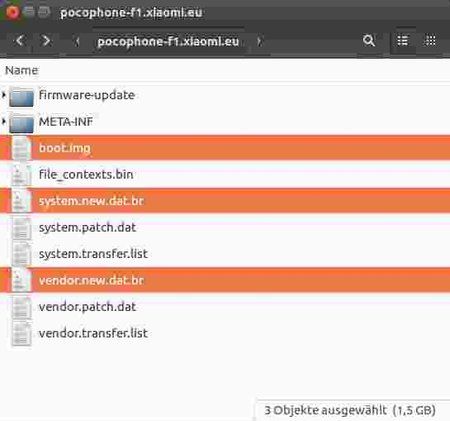Click the path bar right scroll chevron
The height and width of the screenshot is (421, 450).
point(259,42)
